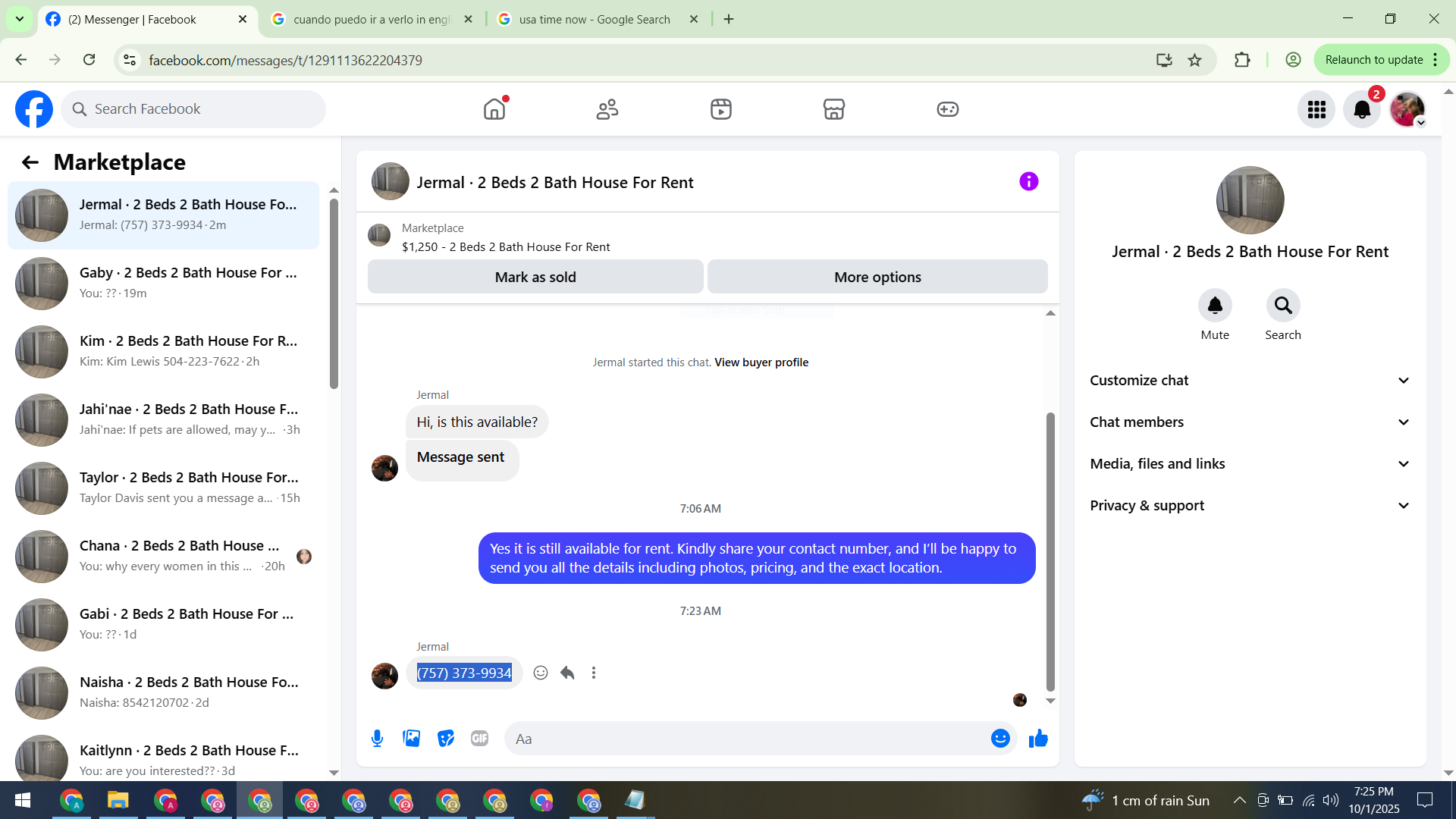The height and width of the screenshot is (819, 1456).
Task: Open Jahi'nae's conversation
Action: 163,419
